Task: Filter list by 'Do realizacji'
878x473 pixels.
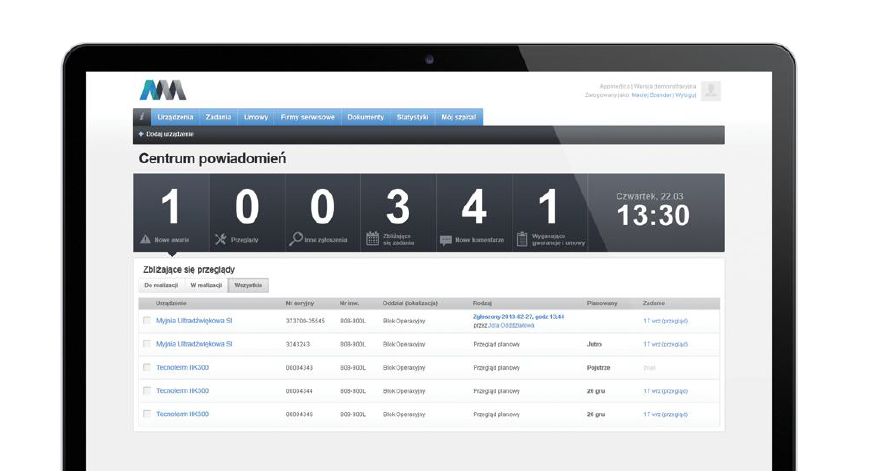Action: tap(160, 285)
